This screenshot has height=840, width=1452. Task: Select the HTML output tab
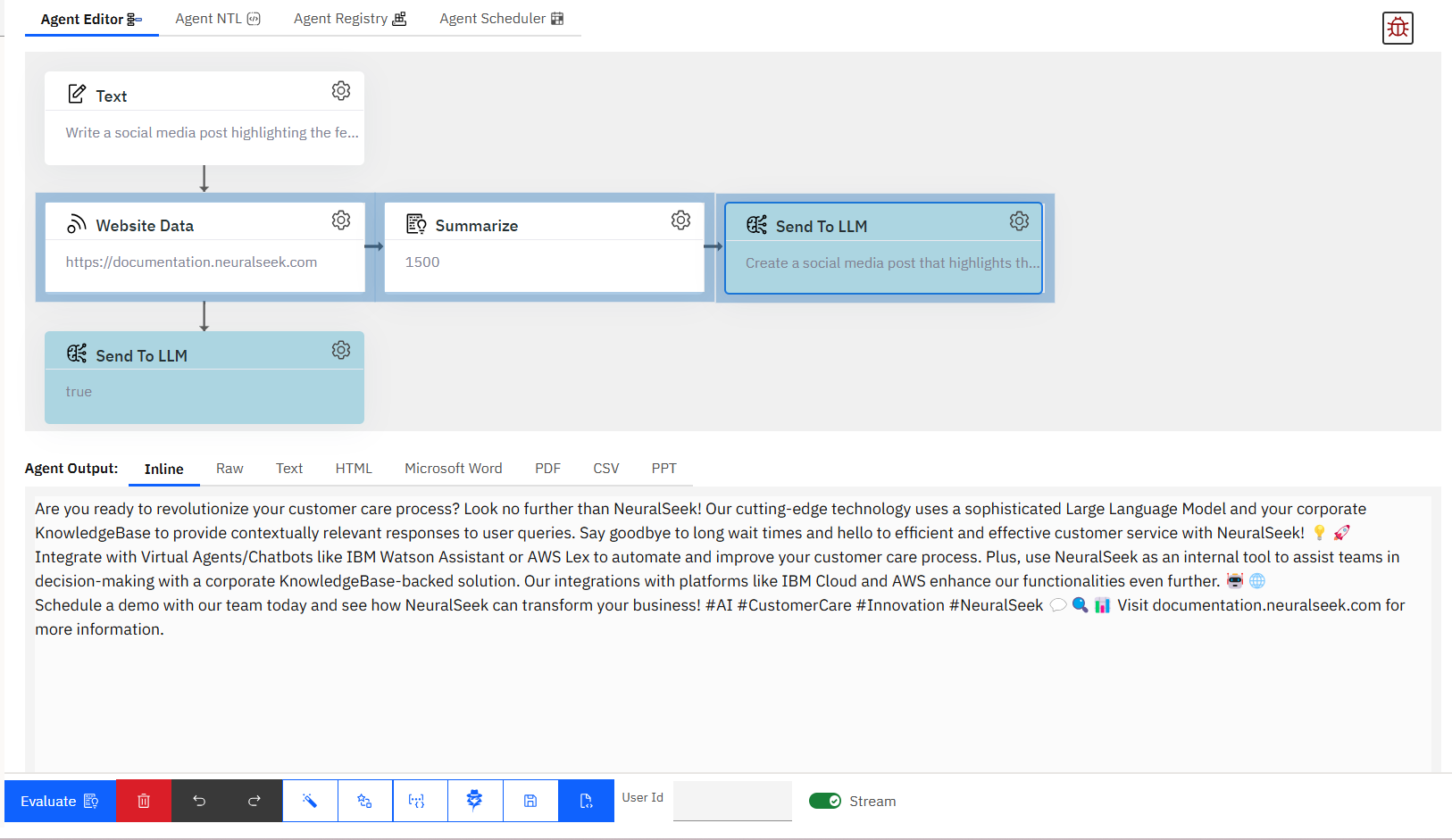[354, 469]
